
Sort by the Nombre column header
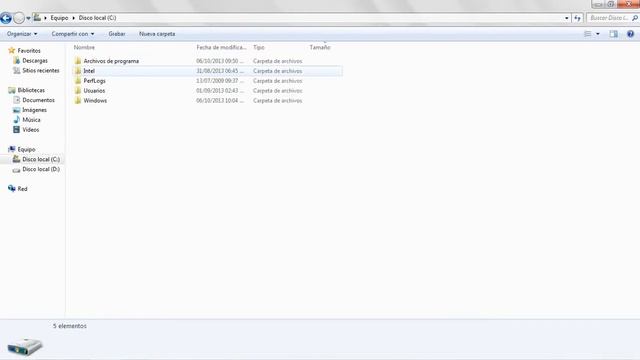pos(84,47)
